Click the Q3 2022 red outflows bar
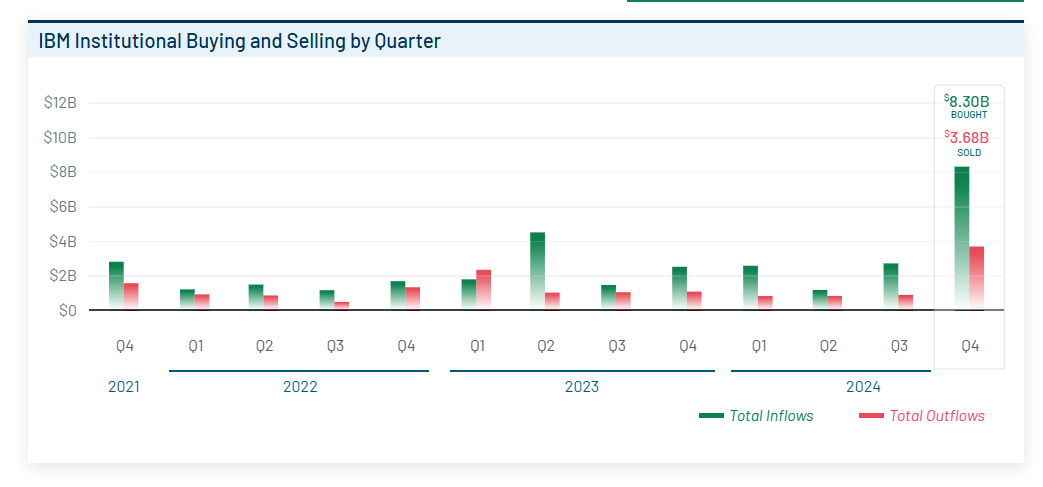 [x=342, y=306]
